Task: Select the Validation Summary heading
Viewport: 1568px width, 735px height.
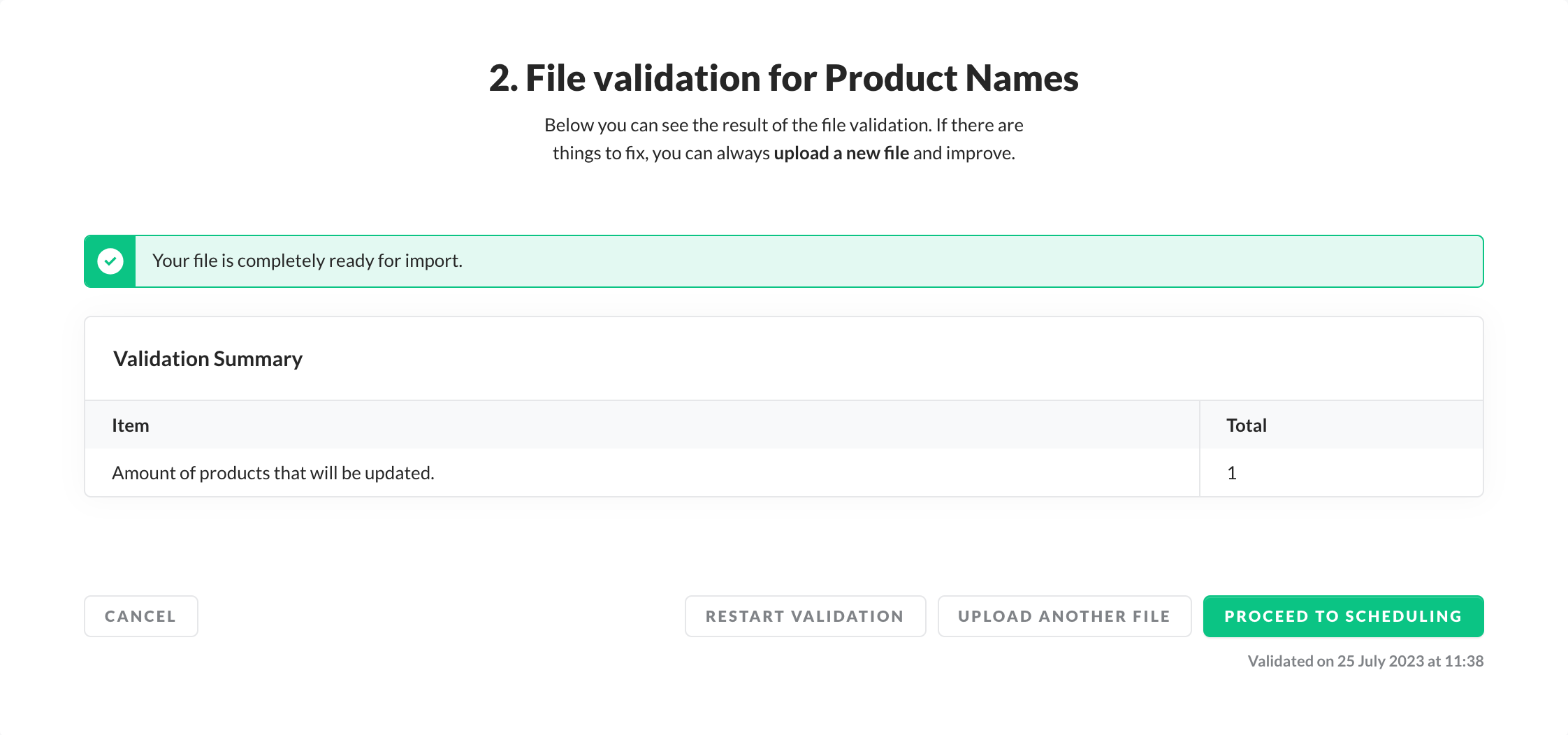Action: [208, 358]
